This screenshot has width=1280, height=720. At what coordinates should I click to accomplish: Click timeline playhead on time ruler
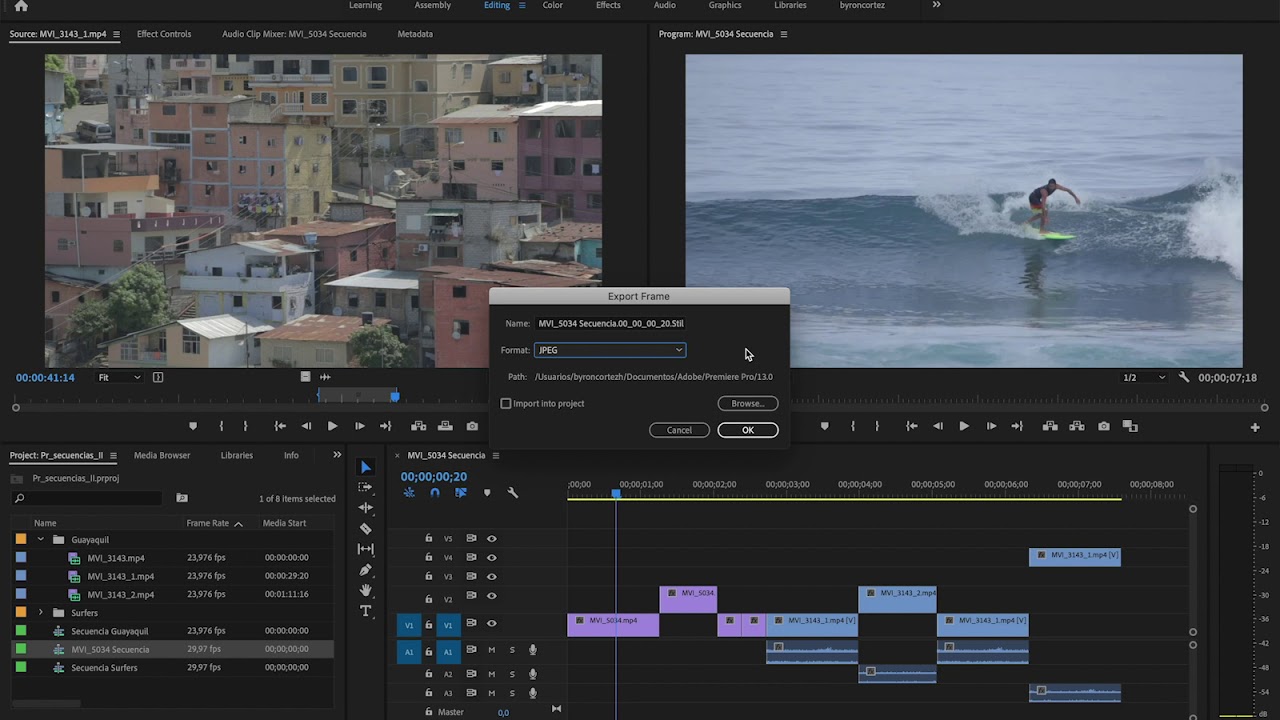pos(616,493)
